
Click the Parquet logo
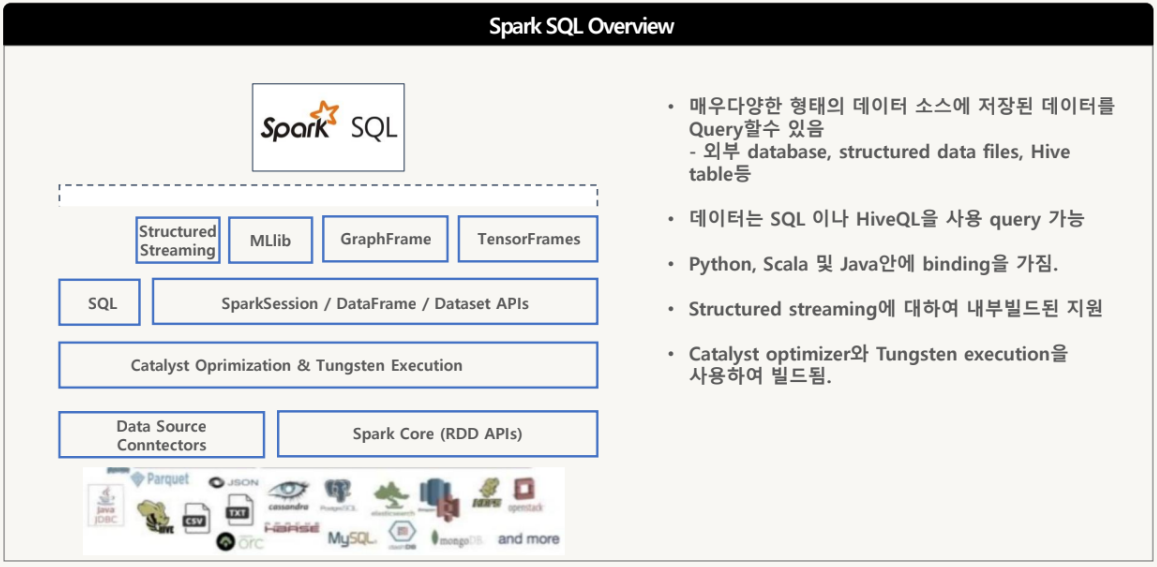159,479
